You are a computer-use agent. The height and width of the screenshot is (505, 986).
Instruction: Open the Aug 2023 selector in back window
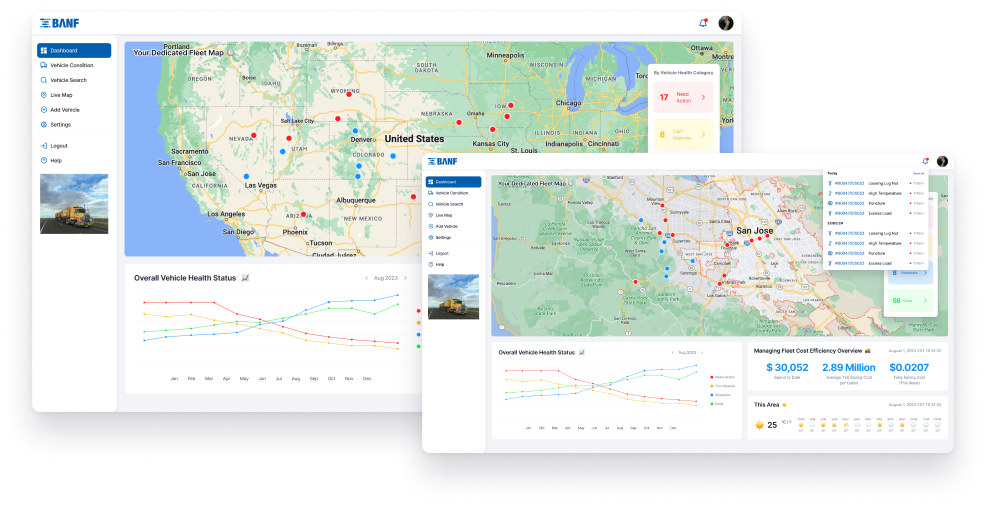click(x=386, y=278)
